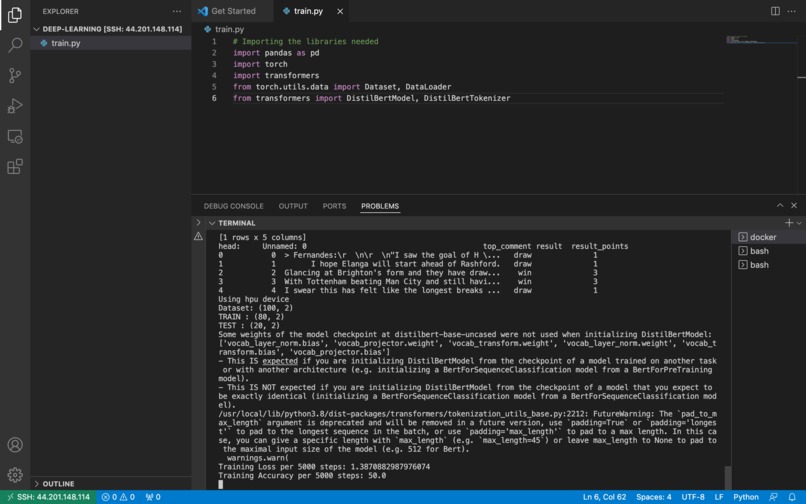Image resolution: width=806 pixels, height=504 pixels.
Task: Click line 1 comment 'Importing the libraries needed'
Action: click(x=305, y=42)
